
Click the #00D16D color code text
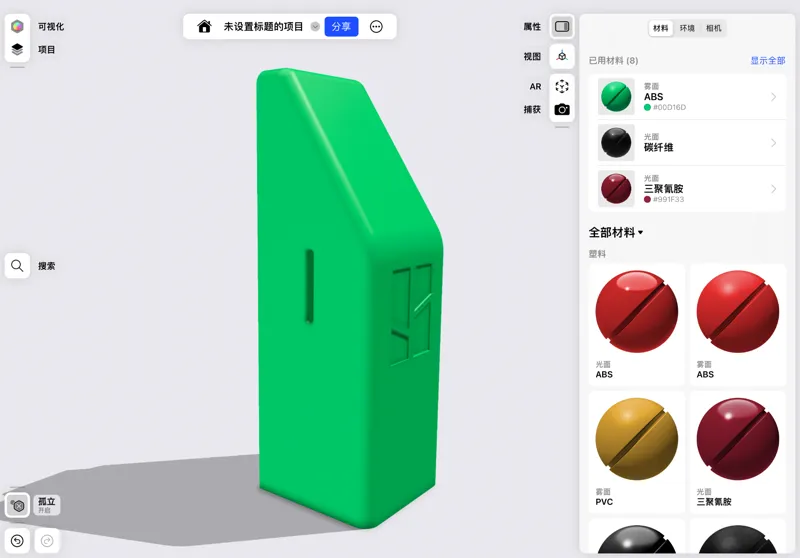(669, 107)
